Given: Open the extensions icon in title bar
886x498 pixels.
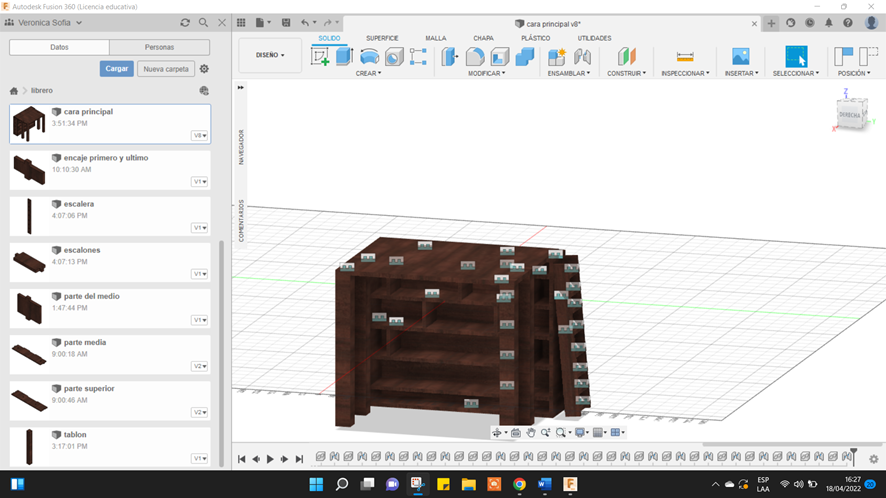Looking at the screenshot, I should pyautogui.click(x=791, y=23).
